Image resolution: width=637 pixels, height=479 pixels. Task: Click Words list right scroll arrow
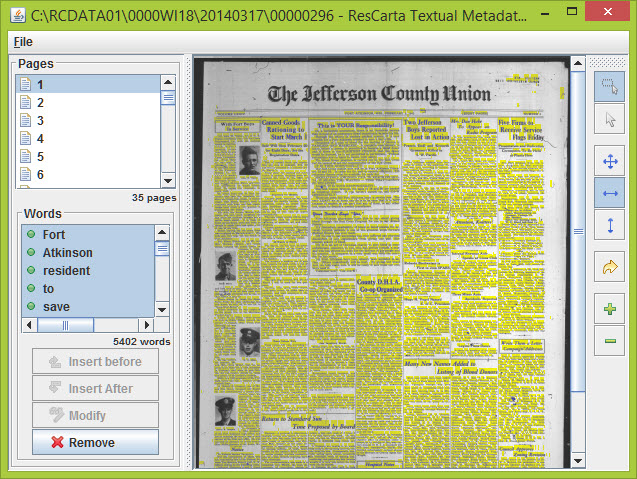tap(147, 325)
